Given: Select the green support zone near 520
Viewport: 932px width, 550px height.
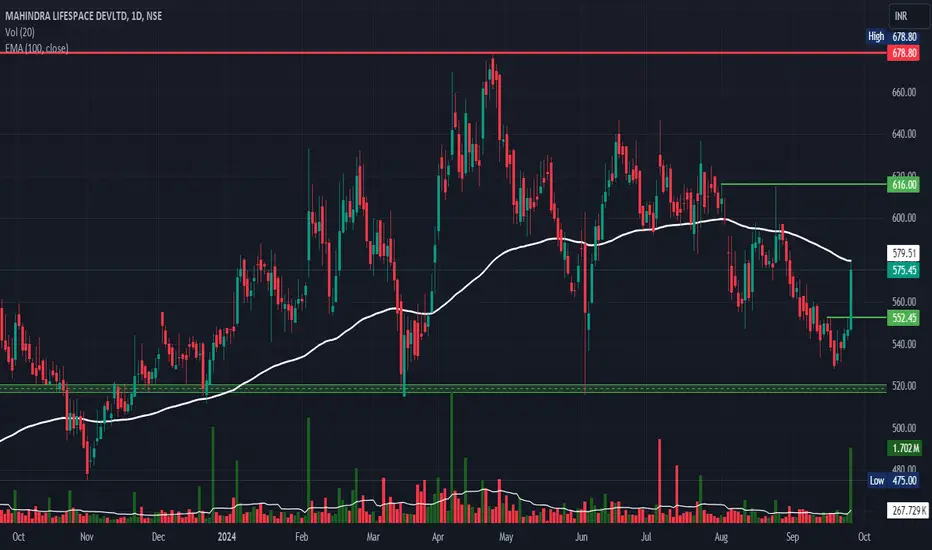Looking at the screenshot, I should coord(443,389).
